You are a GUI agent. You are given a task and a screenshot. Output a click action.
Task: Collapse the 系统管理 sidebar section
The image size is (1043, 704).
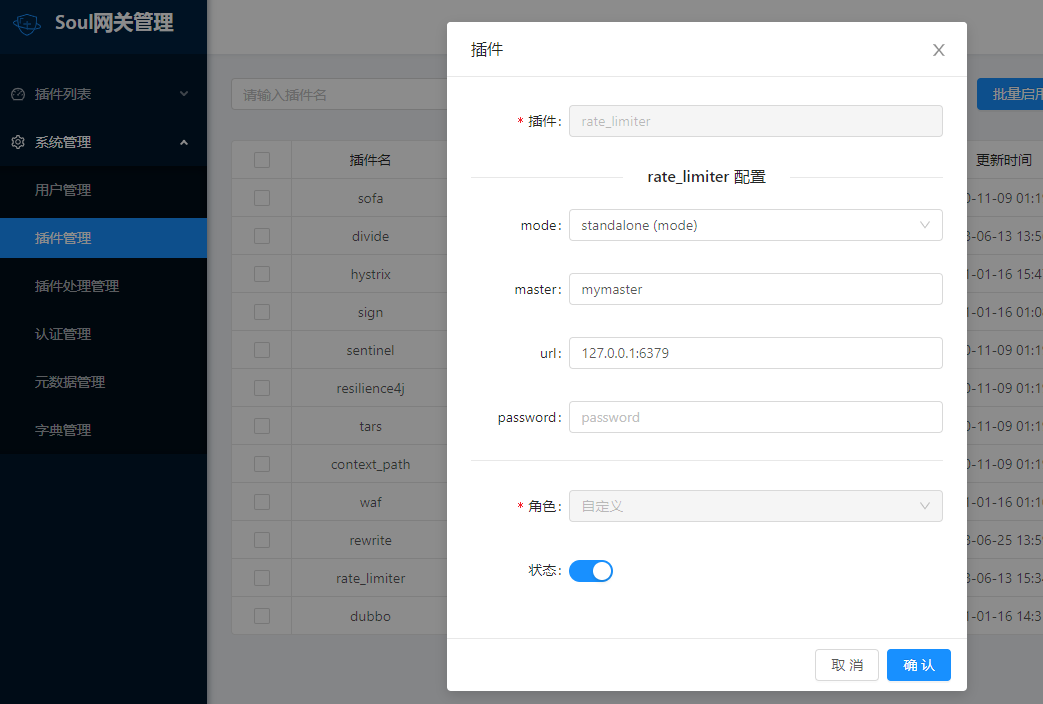pyautogui.click(x=183, y=142)
